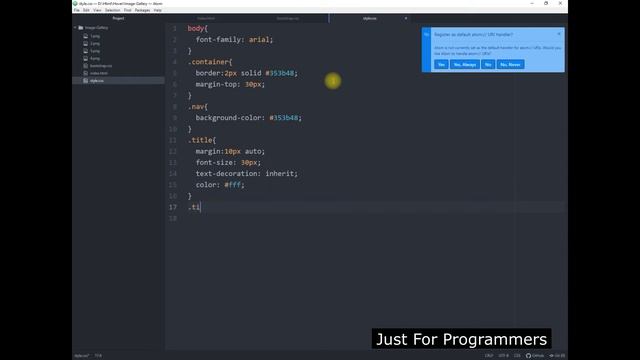Click No in the URI handler notification

(x=488, y=64)
